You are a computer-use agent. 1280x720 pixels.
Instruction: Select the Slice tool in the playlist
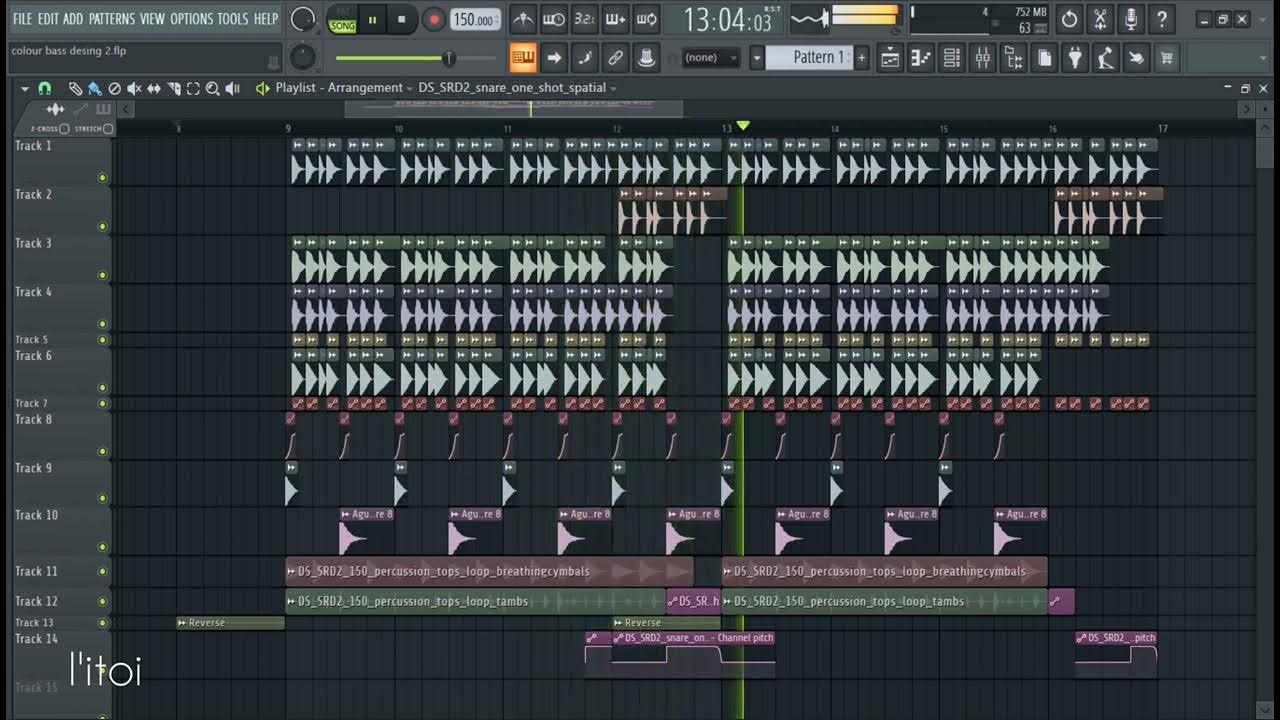click(174, 88)
